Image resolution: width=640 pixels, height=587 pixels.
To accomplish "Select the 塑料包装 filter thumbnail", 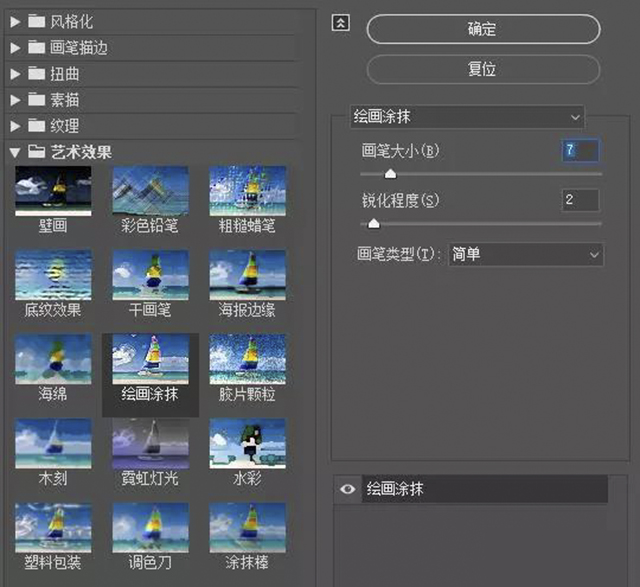I will point(53,528).
